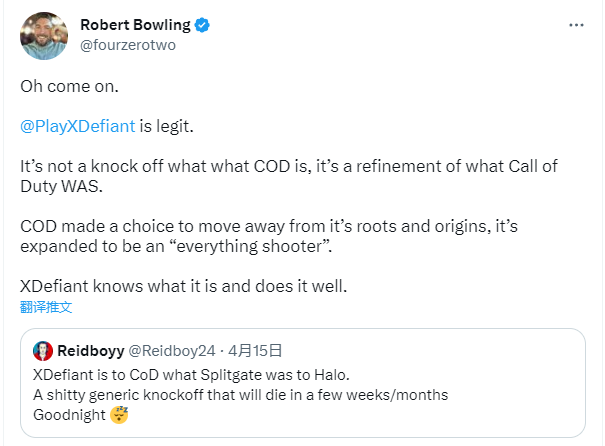Click the 'is legit.' text after the mention

coord(166,126)
